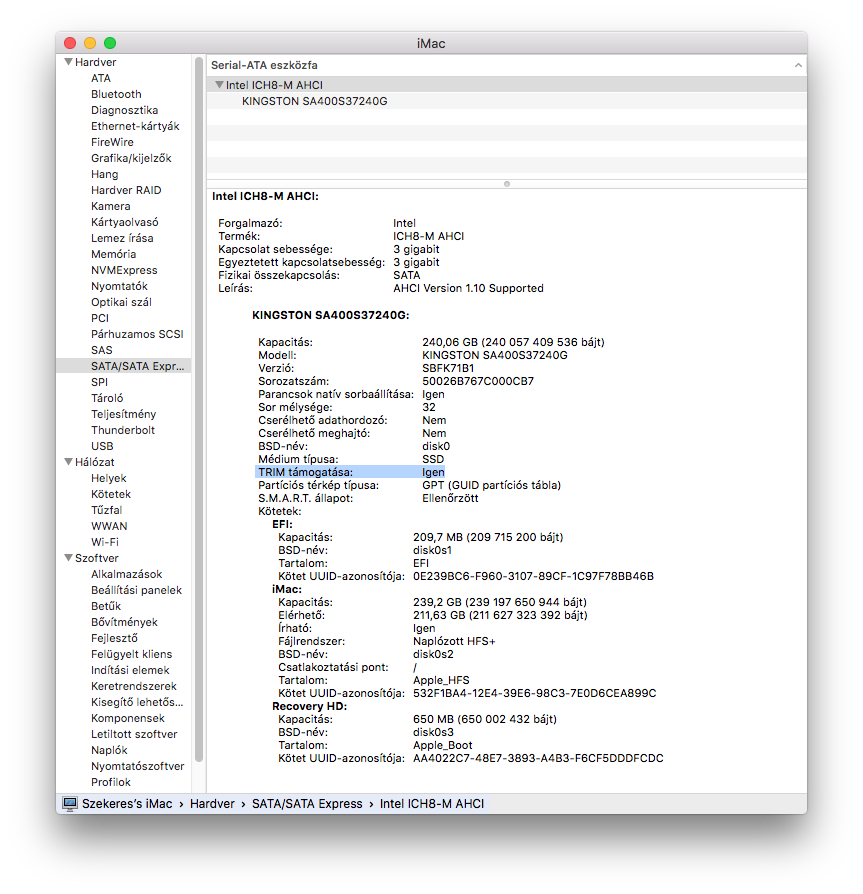Open Kisegítő lehetős... sidebar item
The width and height of the screenshot is (863, 894).
click(x=137, y=701)
